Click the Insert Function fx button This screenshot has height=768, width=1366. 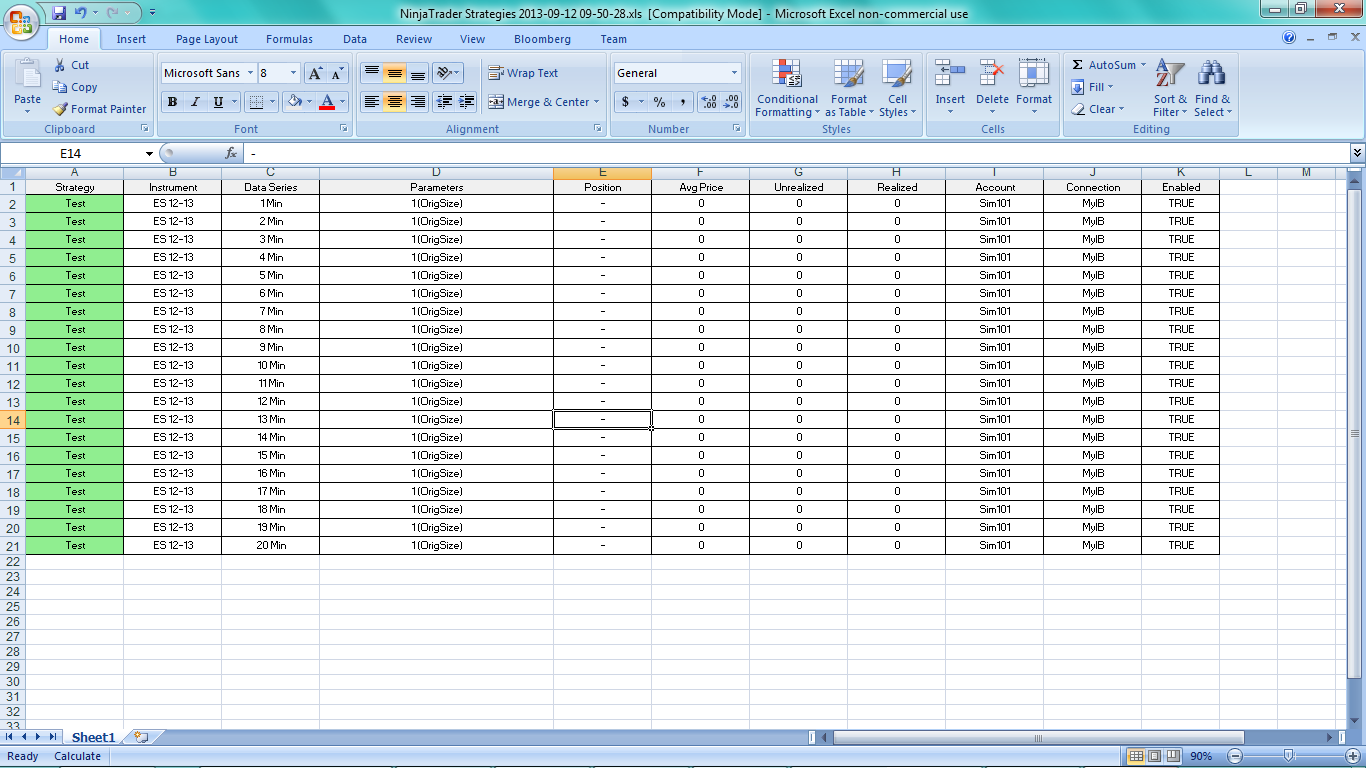231,153
